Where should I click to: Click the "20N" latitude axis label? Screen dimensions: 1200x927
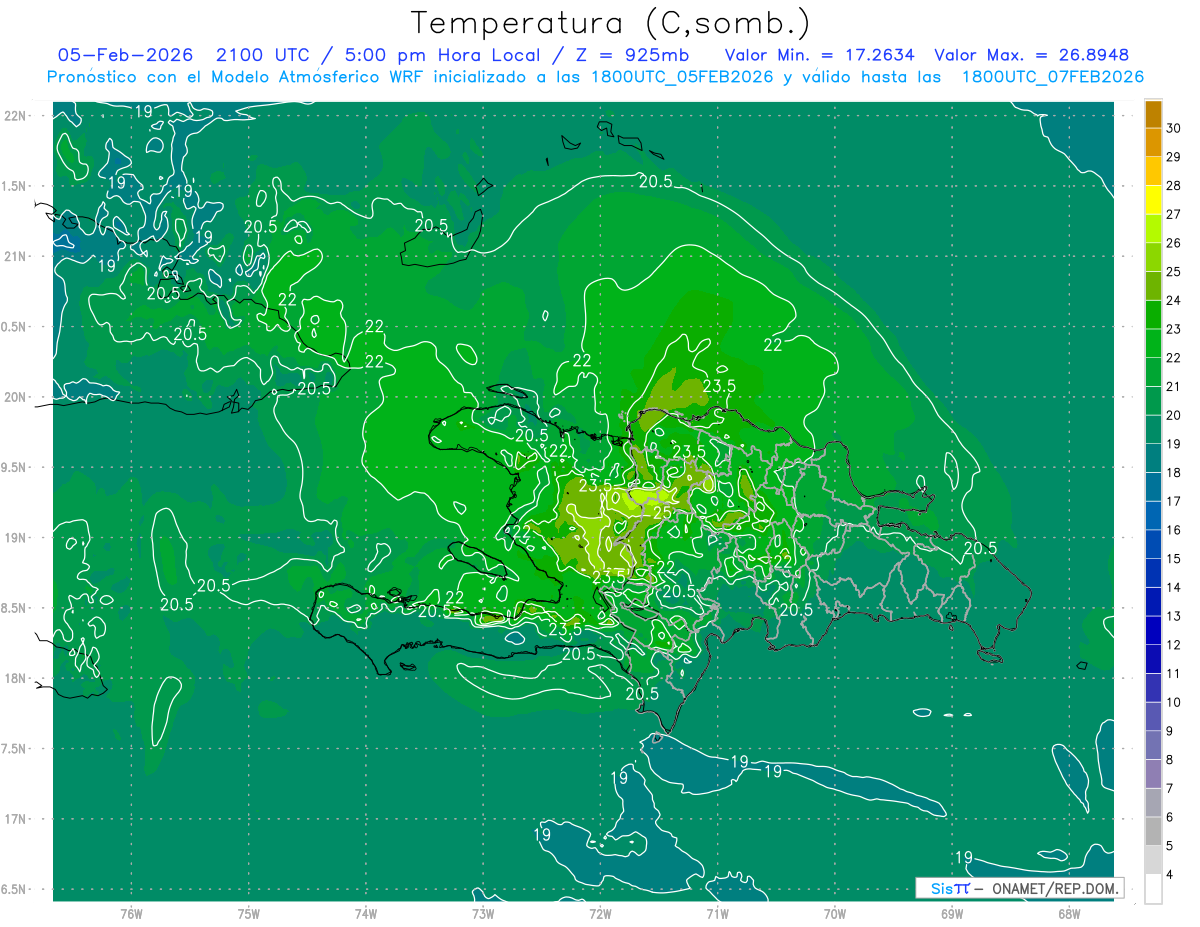click(16, 397)
